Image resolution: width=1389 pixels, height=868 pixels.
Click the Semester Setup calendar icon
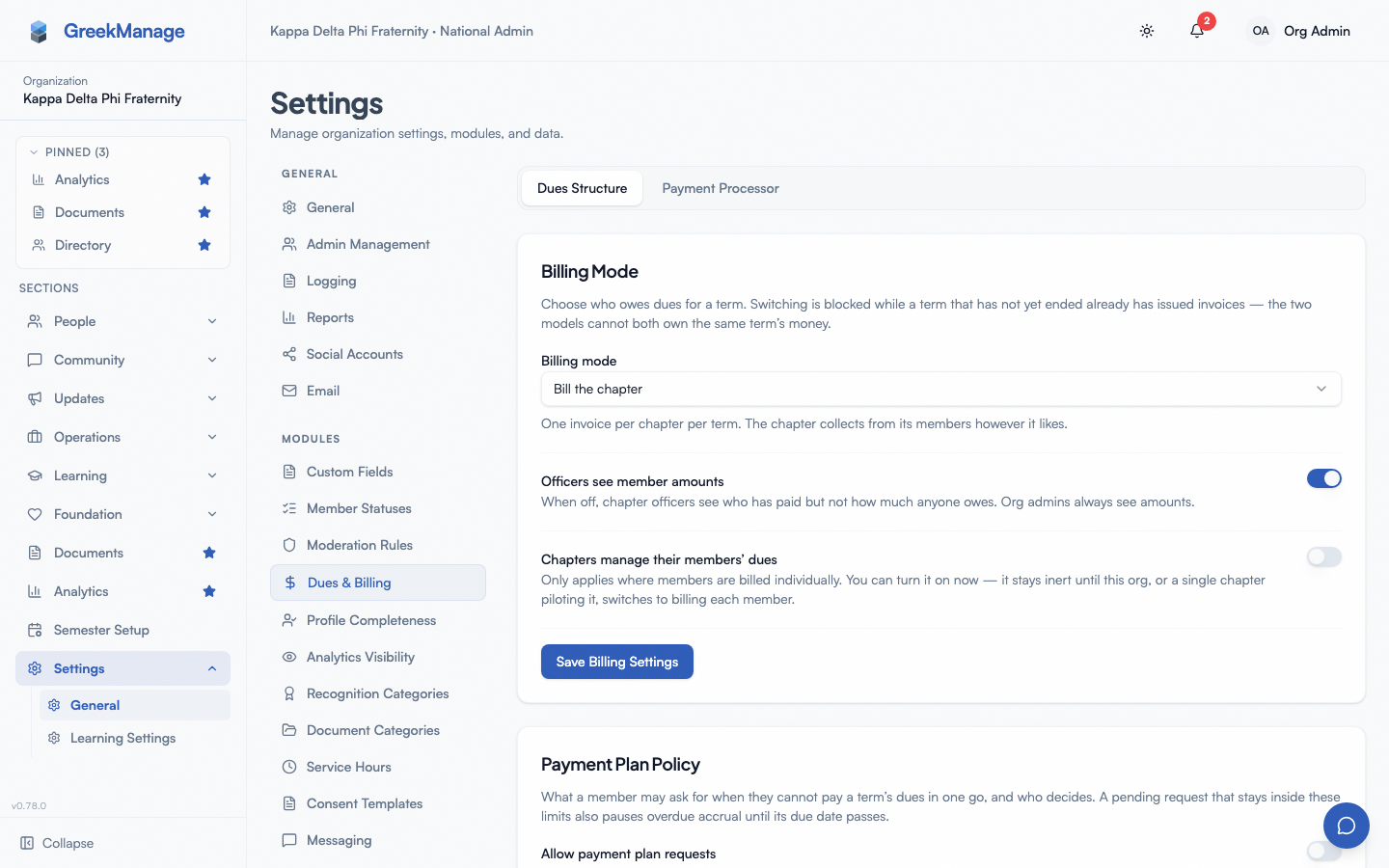(x=35, y=630)
